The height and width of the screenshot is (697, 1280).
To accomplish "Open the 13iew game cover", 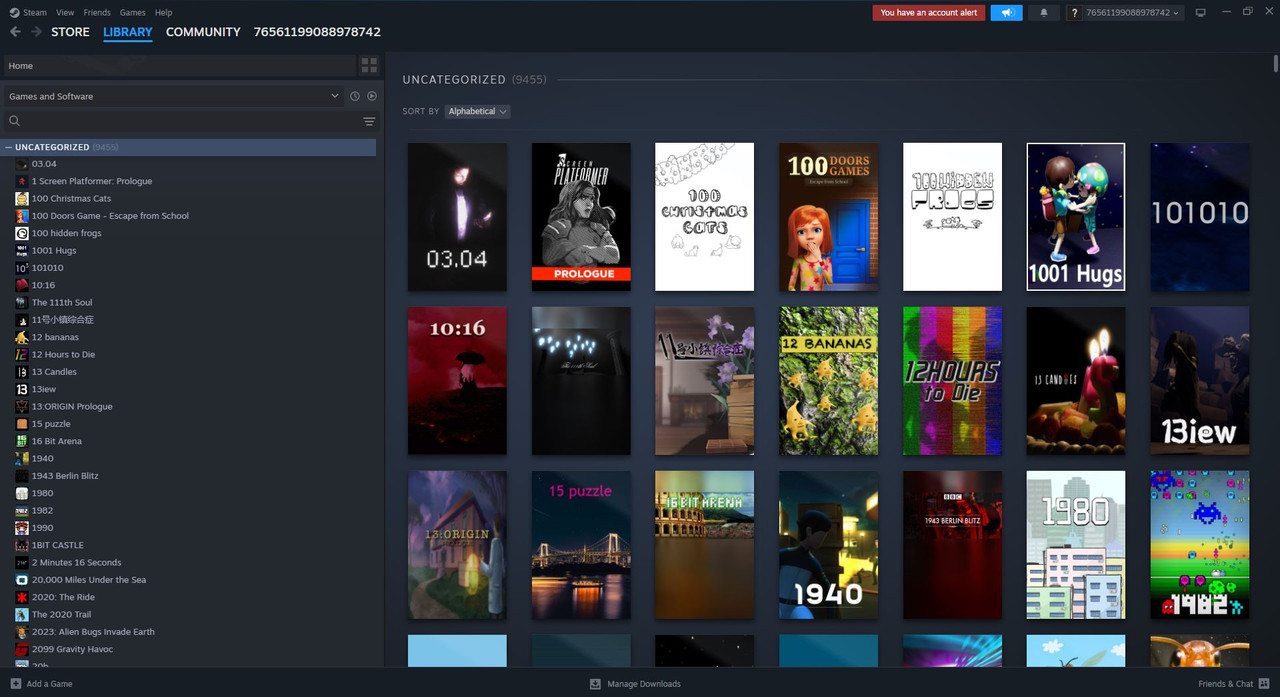I will (1200, 381).
